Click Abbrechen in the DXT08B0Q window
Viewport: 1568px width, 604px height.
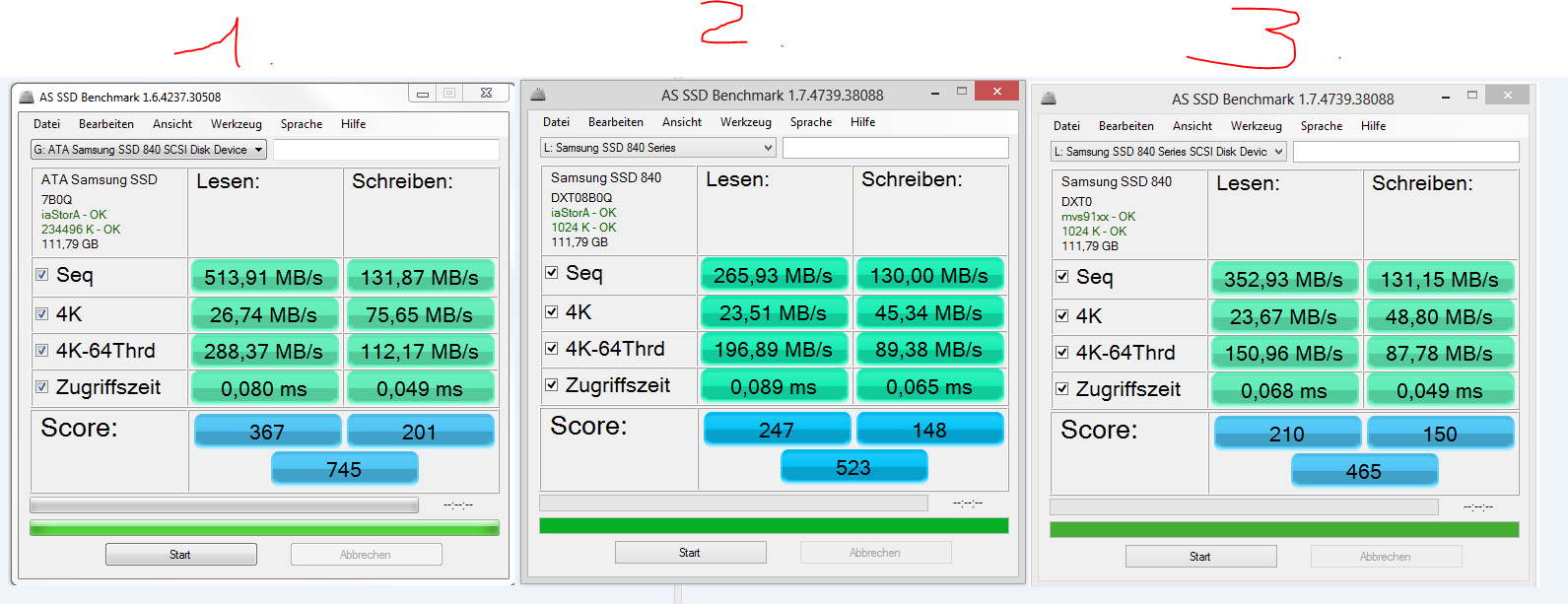tap(875, 553)
